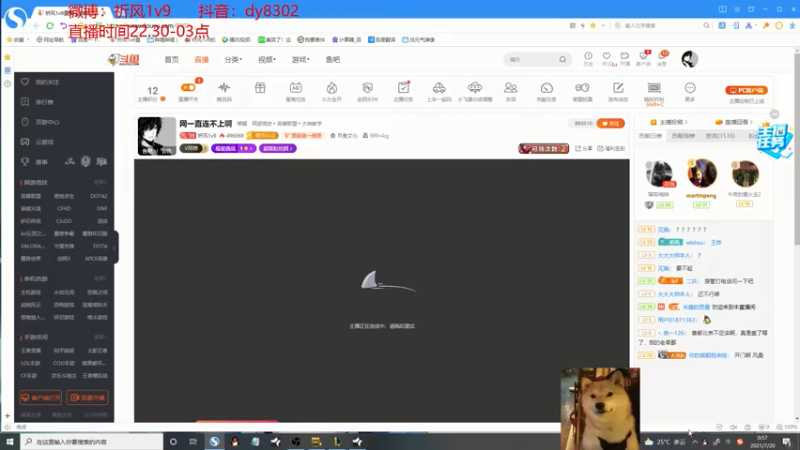The width and height of the screenshot is (800, 450).
Task: Click martinpeng's avatar in the ranking
Action: pyautogui.click(x=702, y=173)
